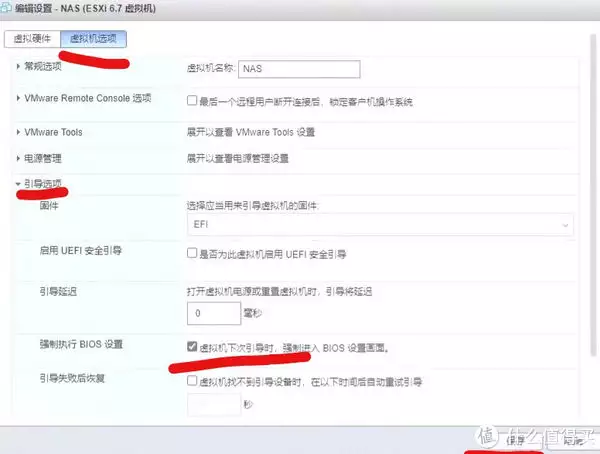Select the 虚拟机选项 tab

click(93, 39)
